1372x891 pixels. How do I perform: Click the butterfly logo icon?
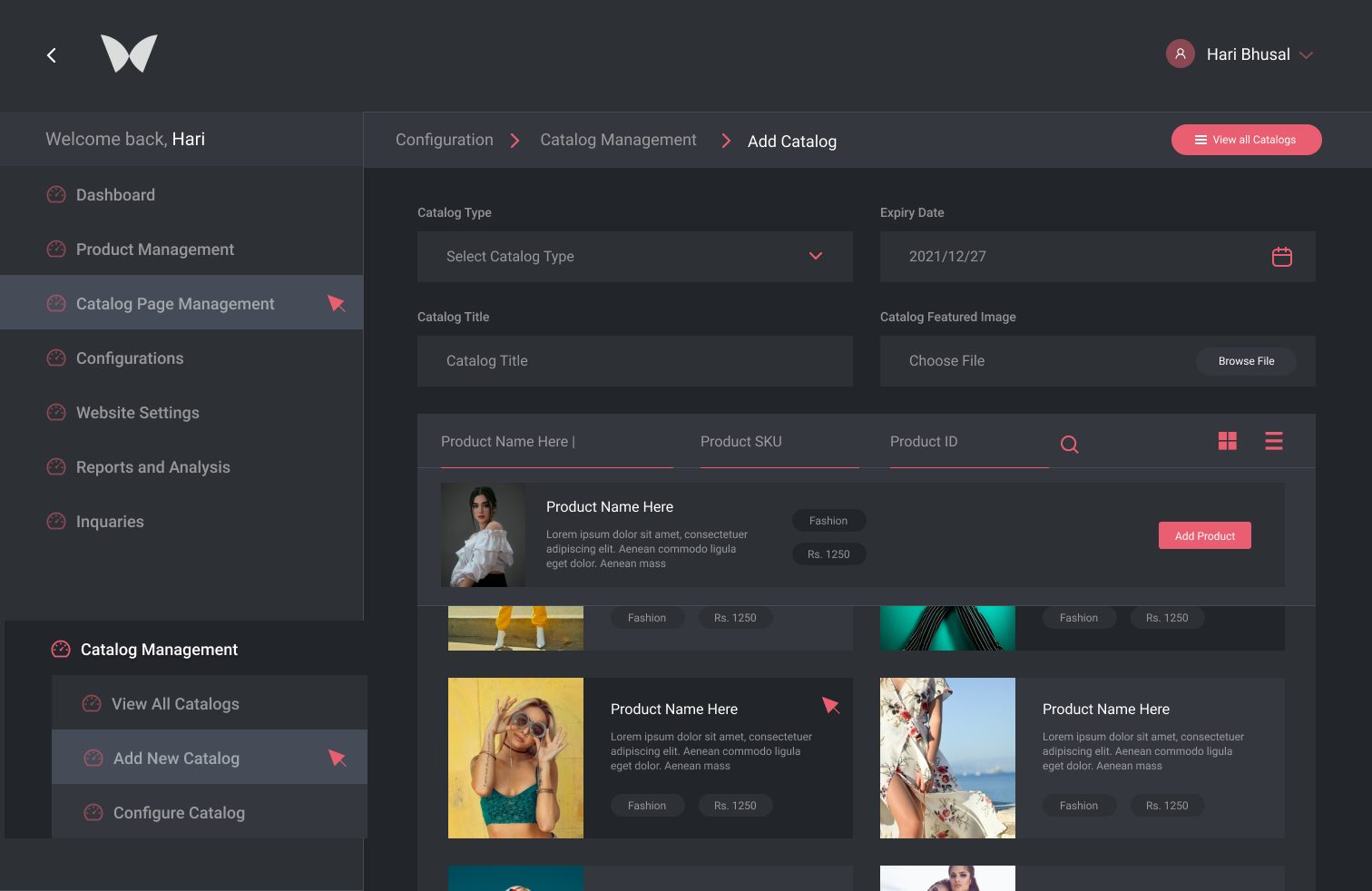click(129, 54)
